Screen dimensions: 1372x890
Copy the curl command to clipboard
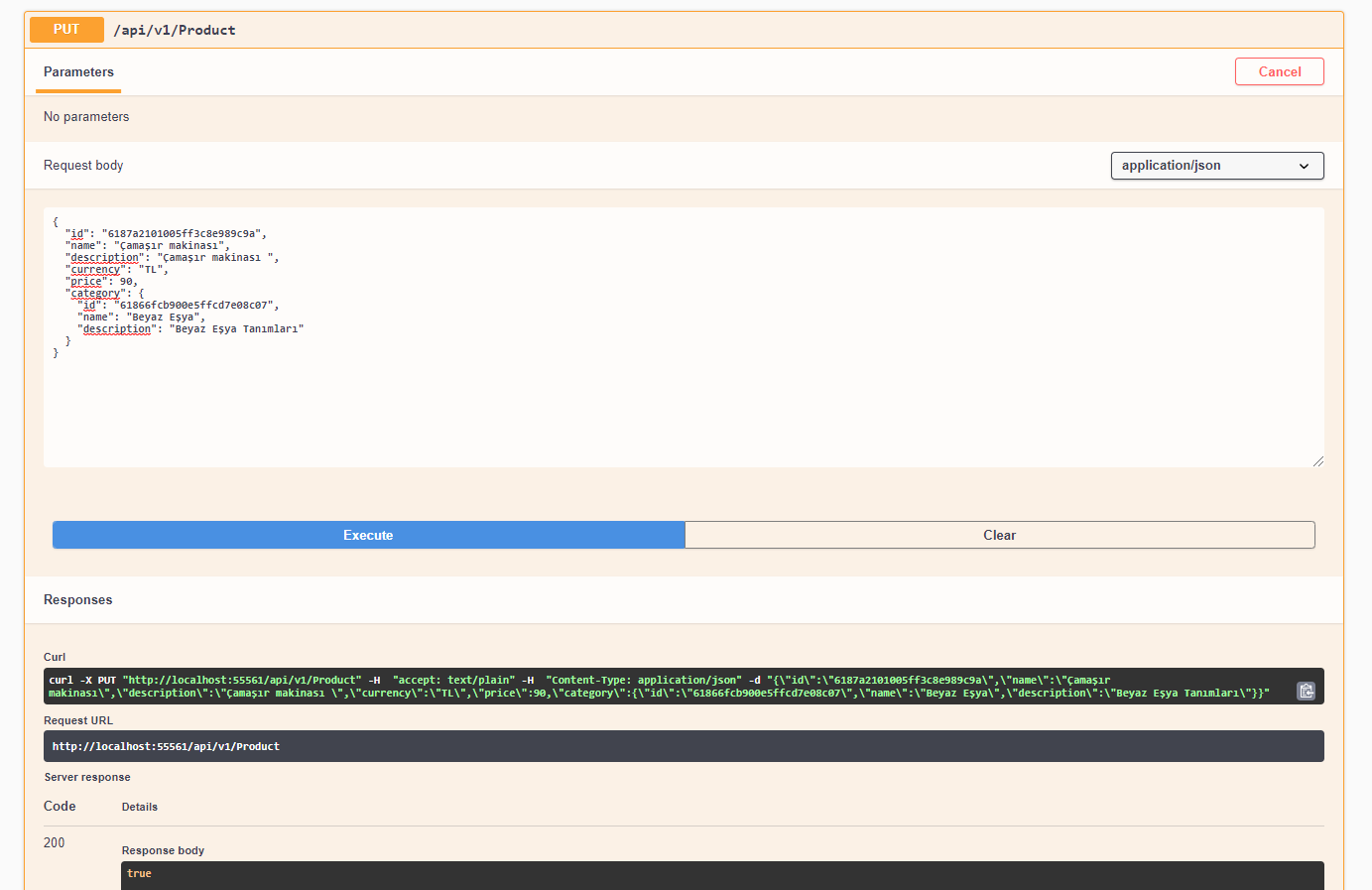pos(1306,691)
